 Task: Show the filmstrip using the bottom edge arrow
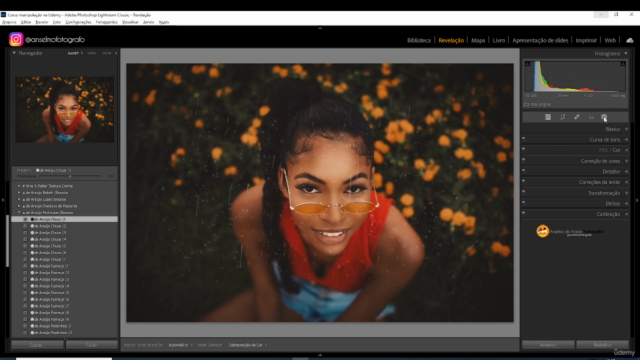tap(320, 355)
